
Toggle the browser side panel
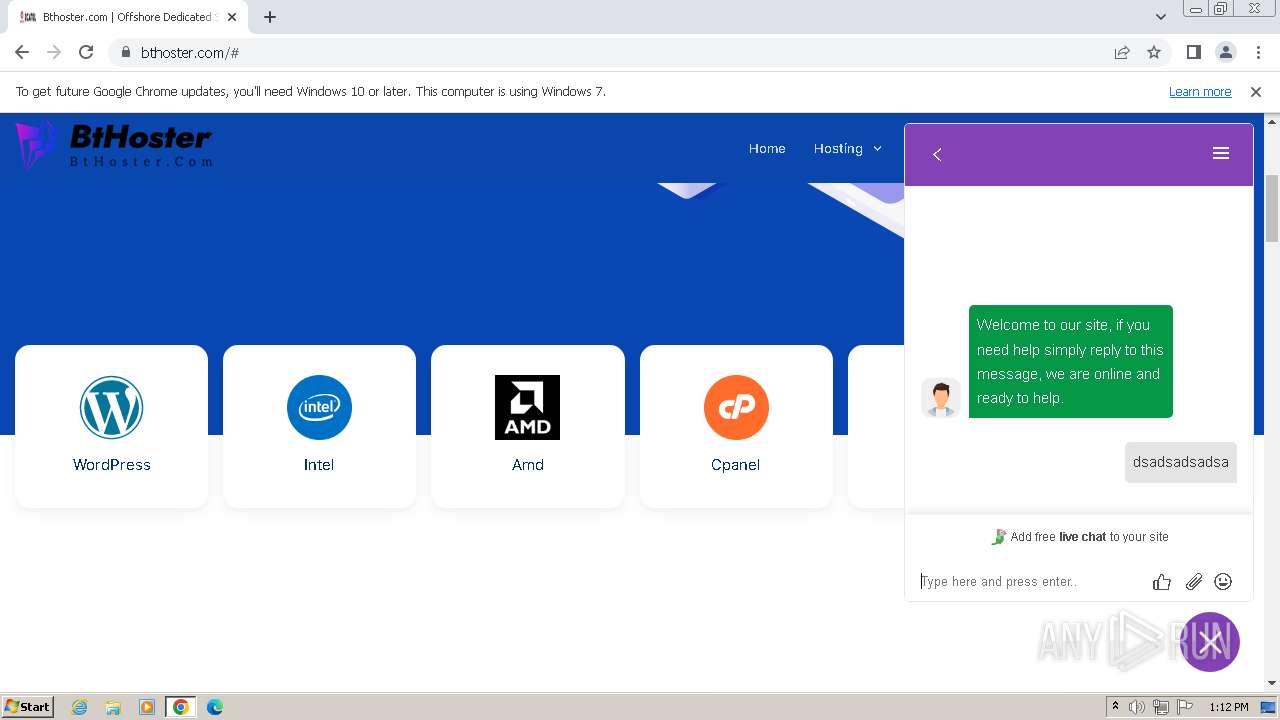click(1193, 52)
